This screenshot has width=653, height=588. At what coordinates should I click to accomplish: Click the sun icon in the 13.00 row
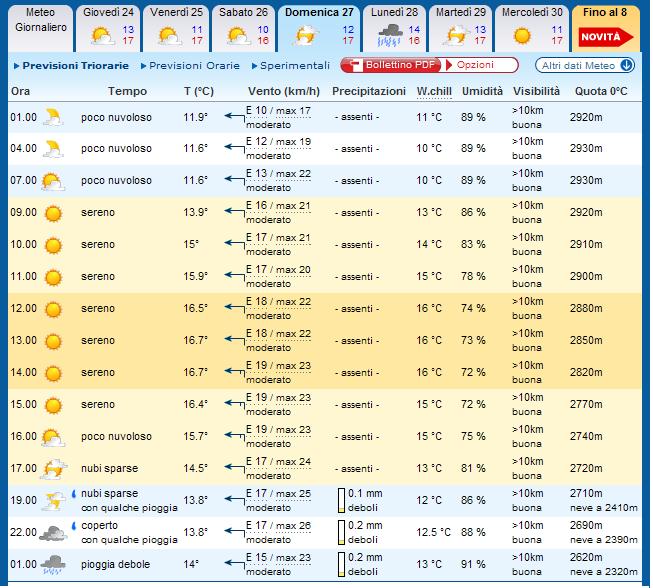point(53,341)
